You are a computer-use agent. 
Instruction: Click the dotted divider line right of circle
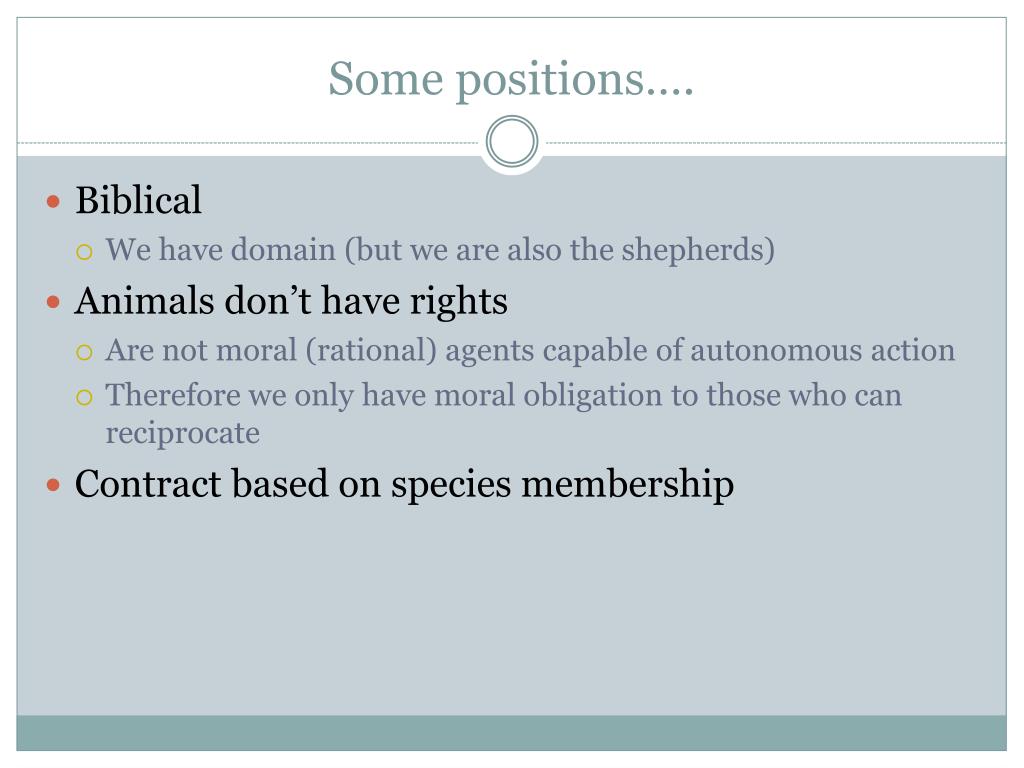(x=775, y=142)
